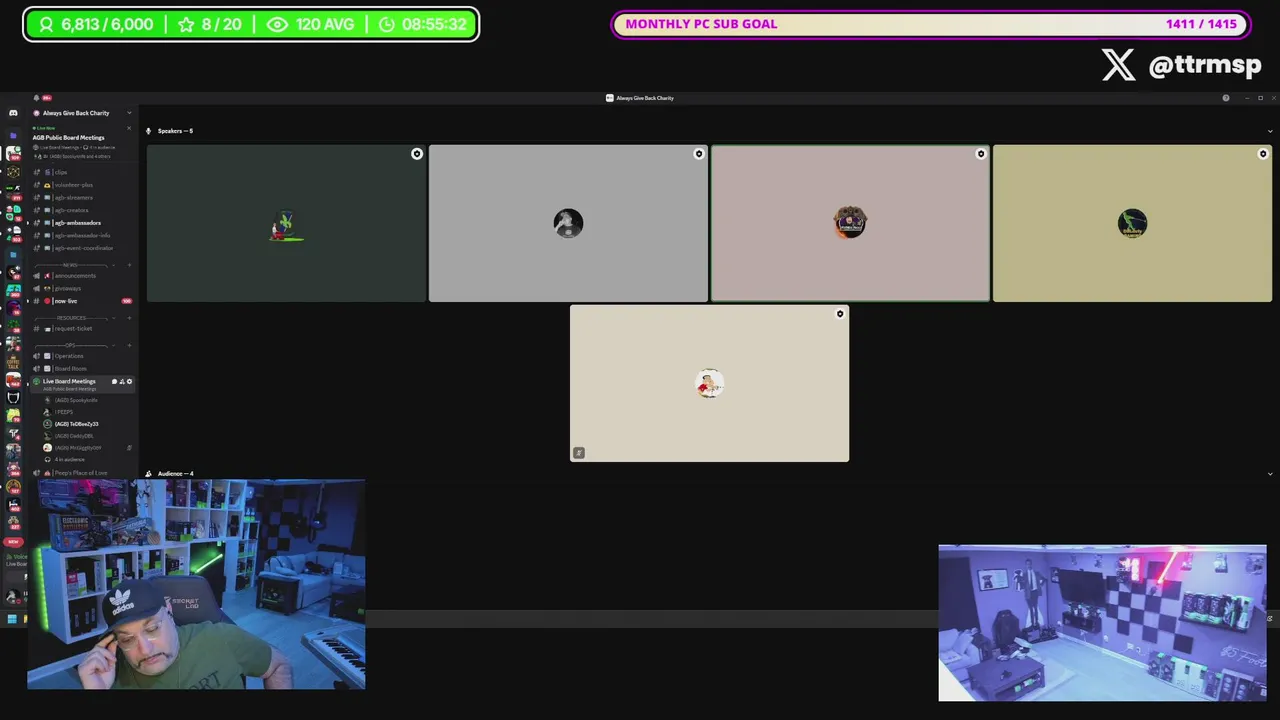1280x720 pixels.
Task: Click the 'Audience — 4' section header
Action: (x=175, y=474)
